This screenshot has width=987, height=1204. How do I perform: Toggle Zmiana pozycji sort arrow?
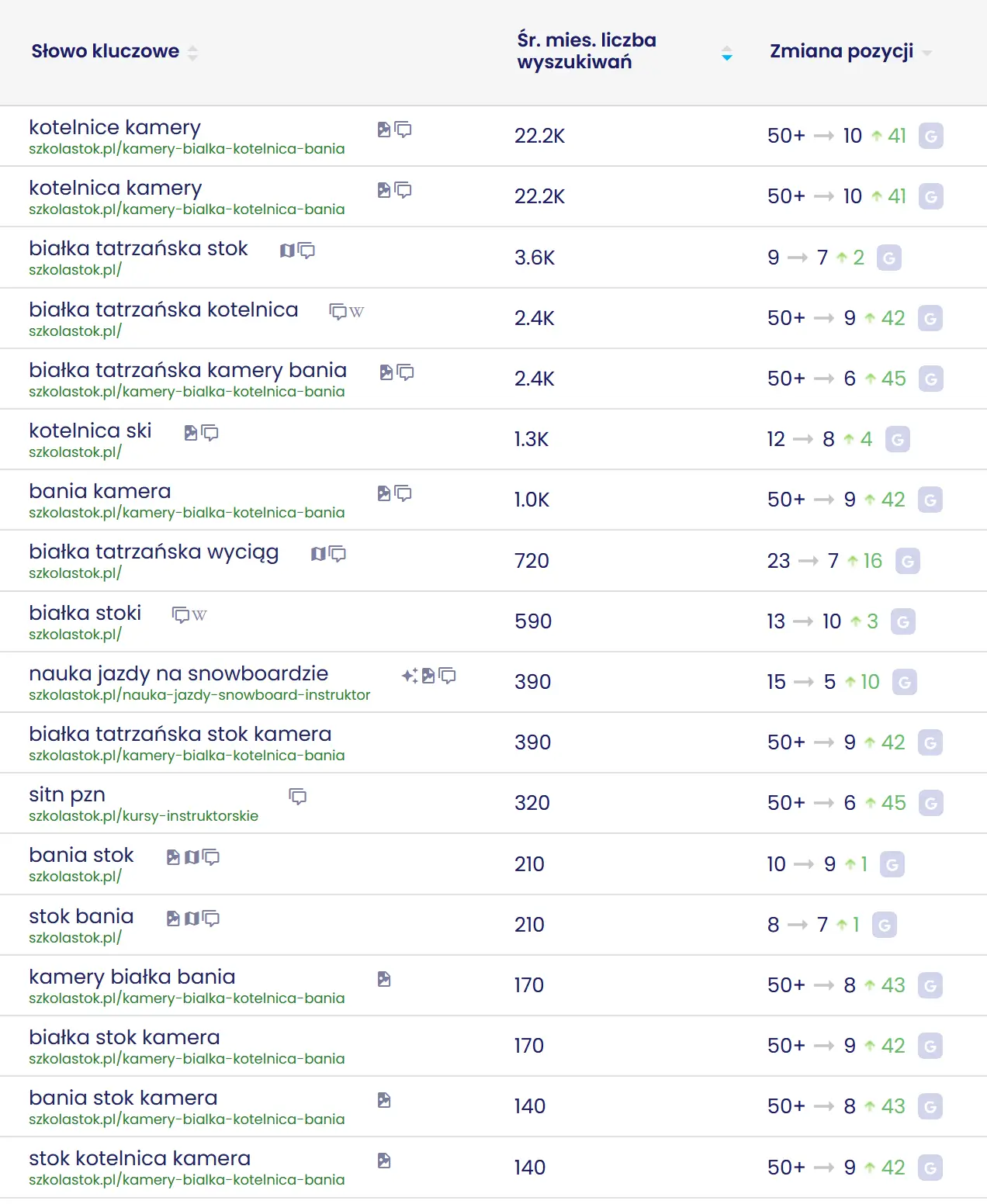926,53
